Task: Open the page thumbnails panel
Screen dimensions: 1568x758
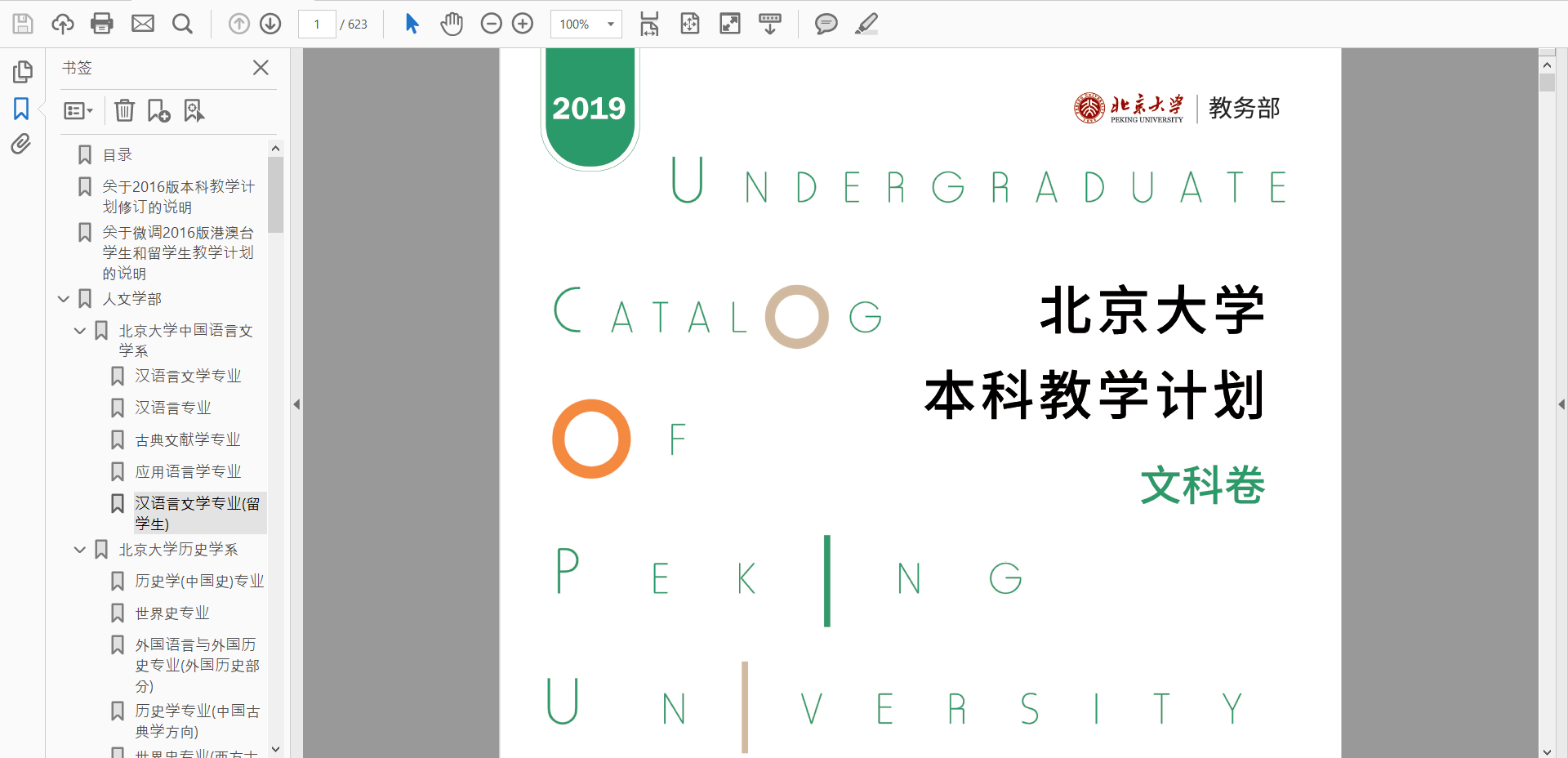Action: click(22, 72)
